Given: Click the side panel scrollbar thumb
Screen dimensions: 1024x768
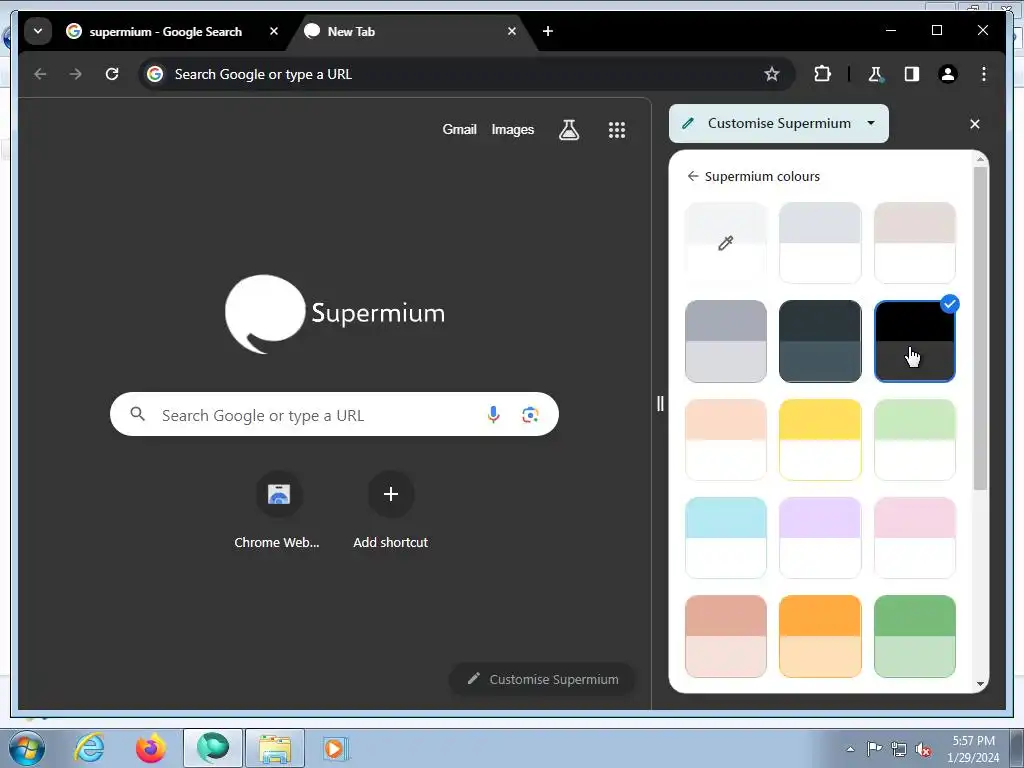Looking at the screenshot, I should (x=980, y=328).
